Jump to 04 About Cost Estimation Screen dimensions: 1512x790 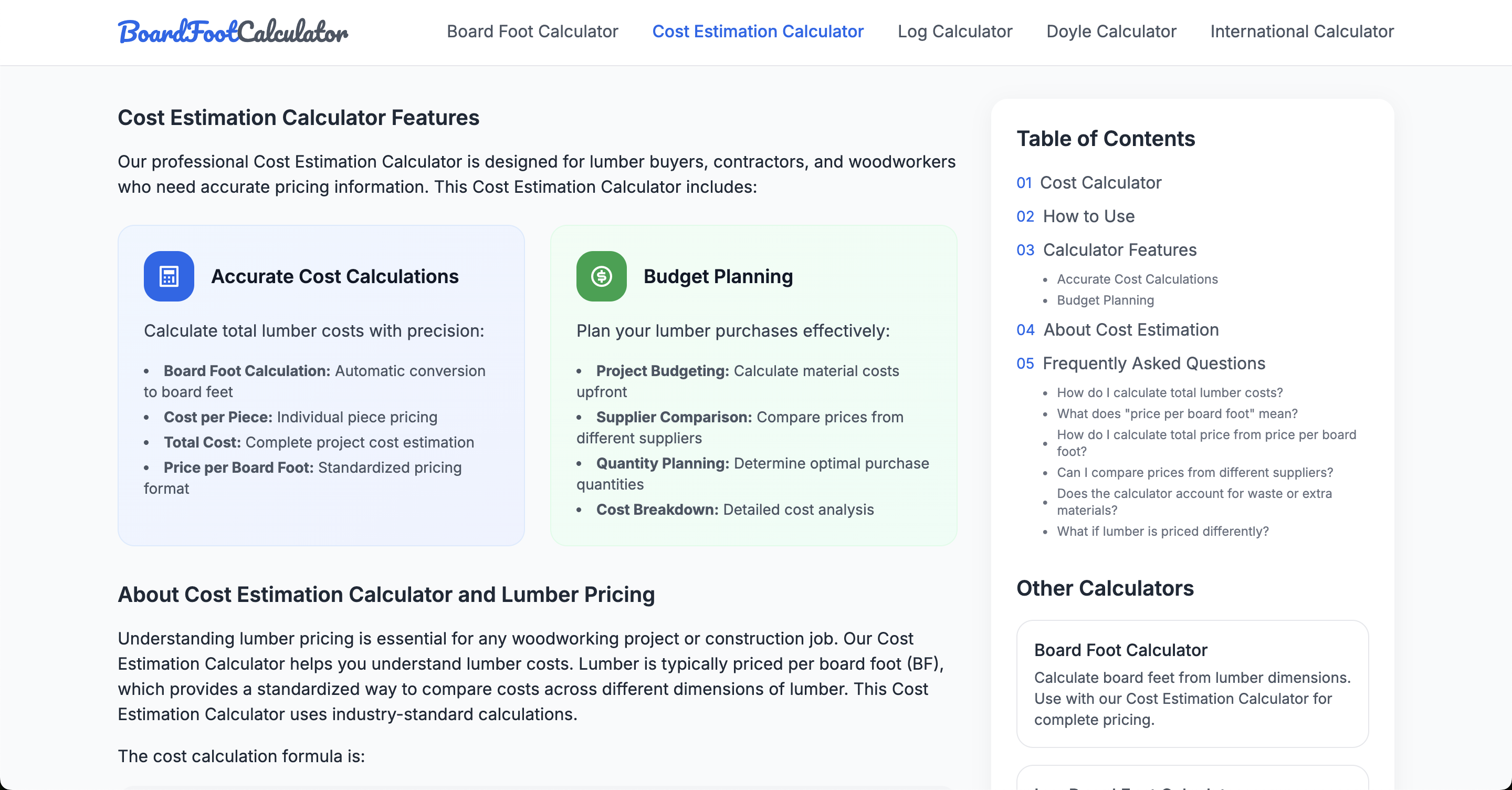[1118, 329]
